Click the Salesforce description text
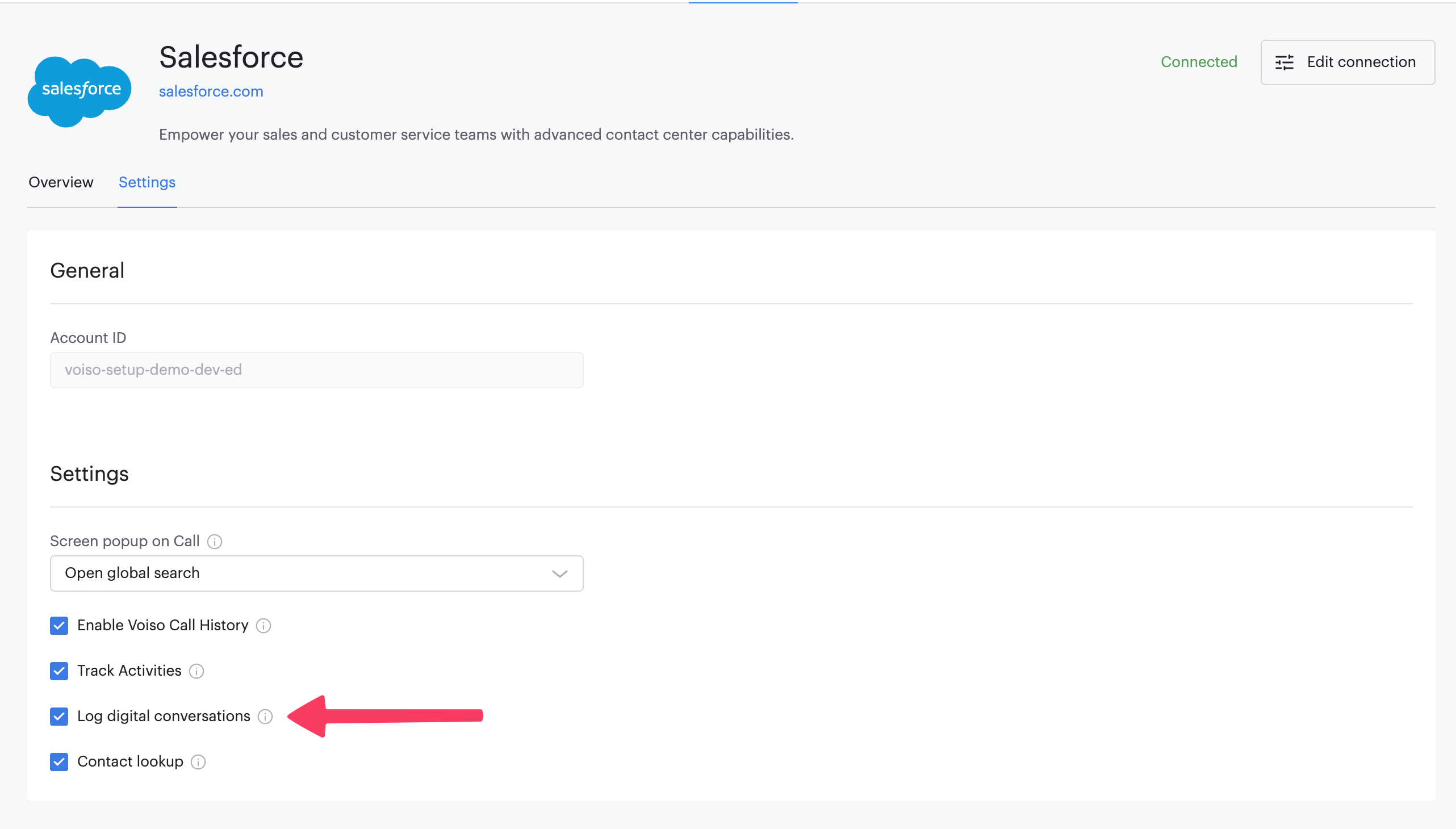 pos(476,135)
